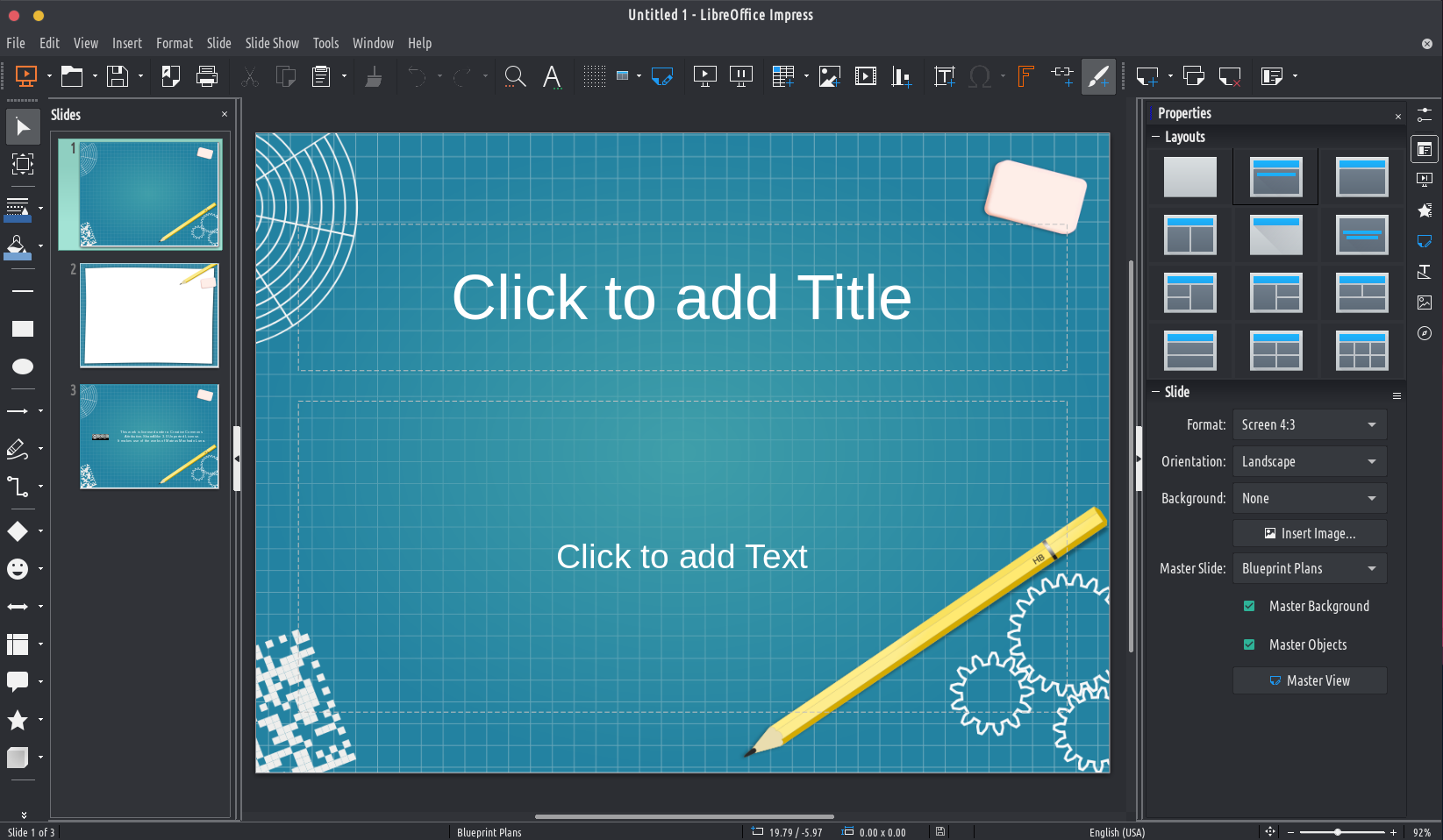
Task: Uncheck the Master Objects checkbox
Action: tap(1249, 644)
